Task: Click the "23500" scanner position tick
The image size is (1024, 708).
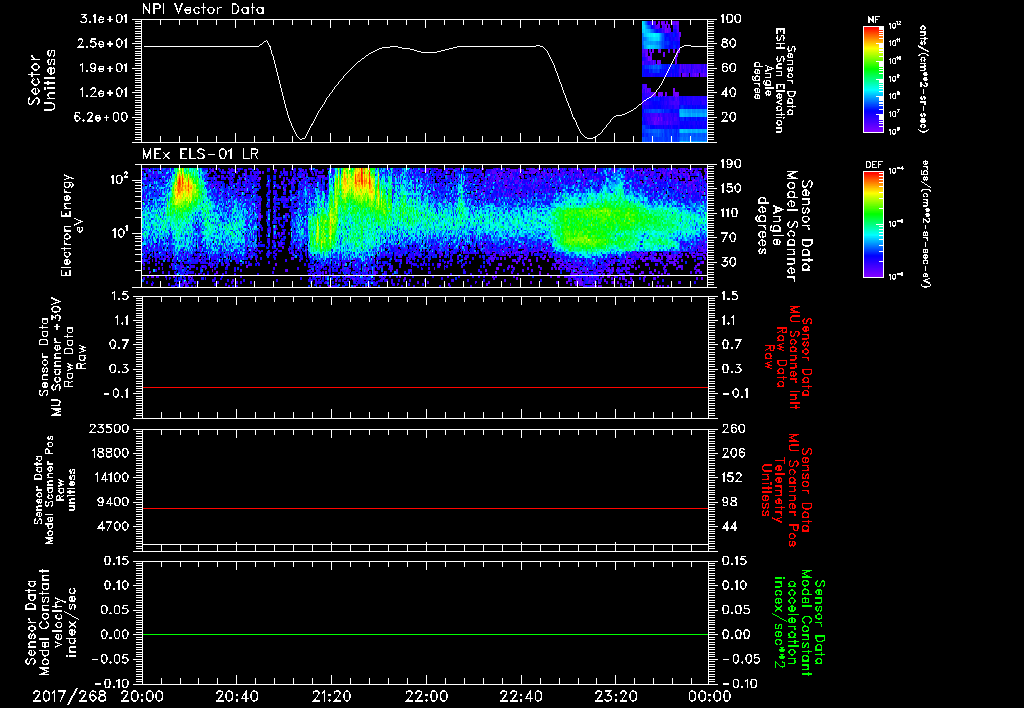Action: tap(108, 428)
